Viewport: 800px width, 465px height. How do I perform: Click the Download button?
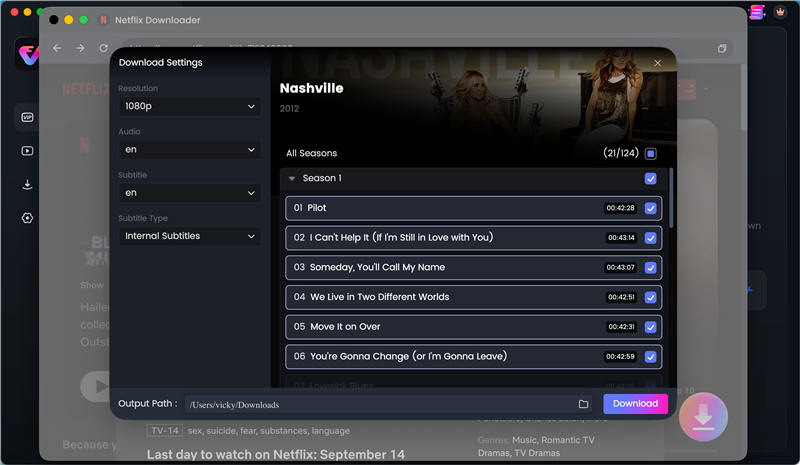tap(636, 404)
